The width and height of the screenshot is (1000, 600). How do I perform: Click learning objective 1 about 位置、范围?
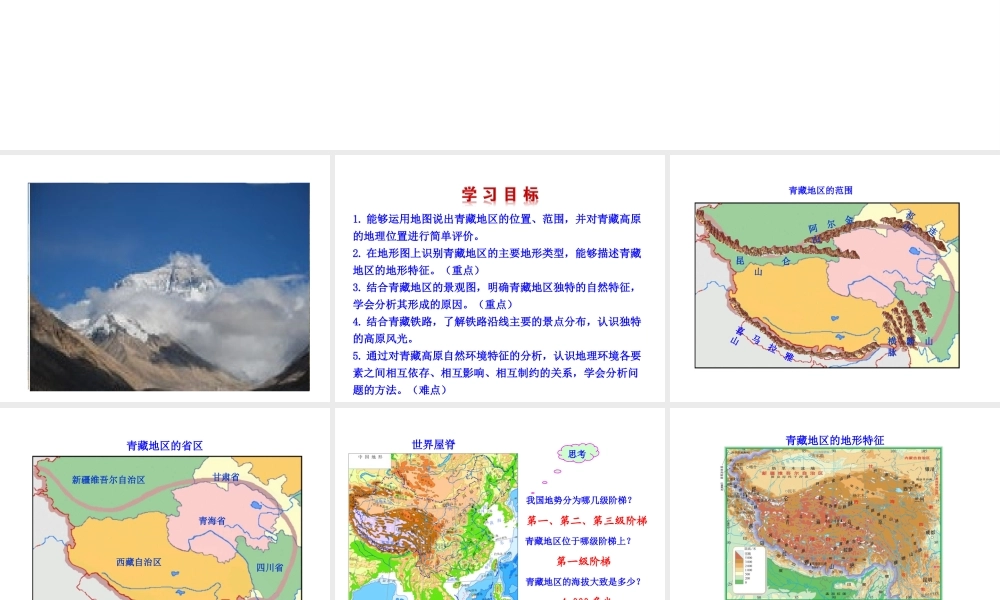[x=497, y=227]
